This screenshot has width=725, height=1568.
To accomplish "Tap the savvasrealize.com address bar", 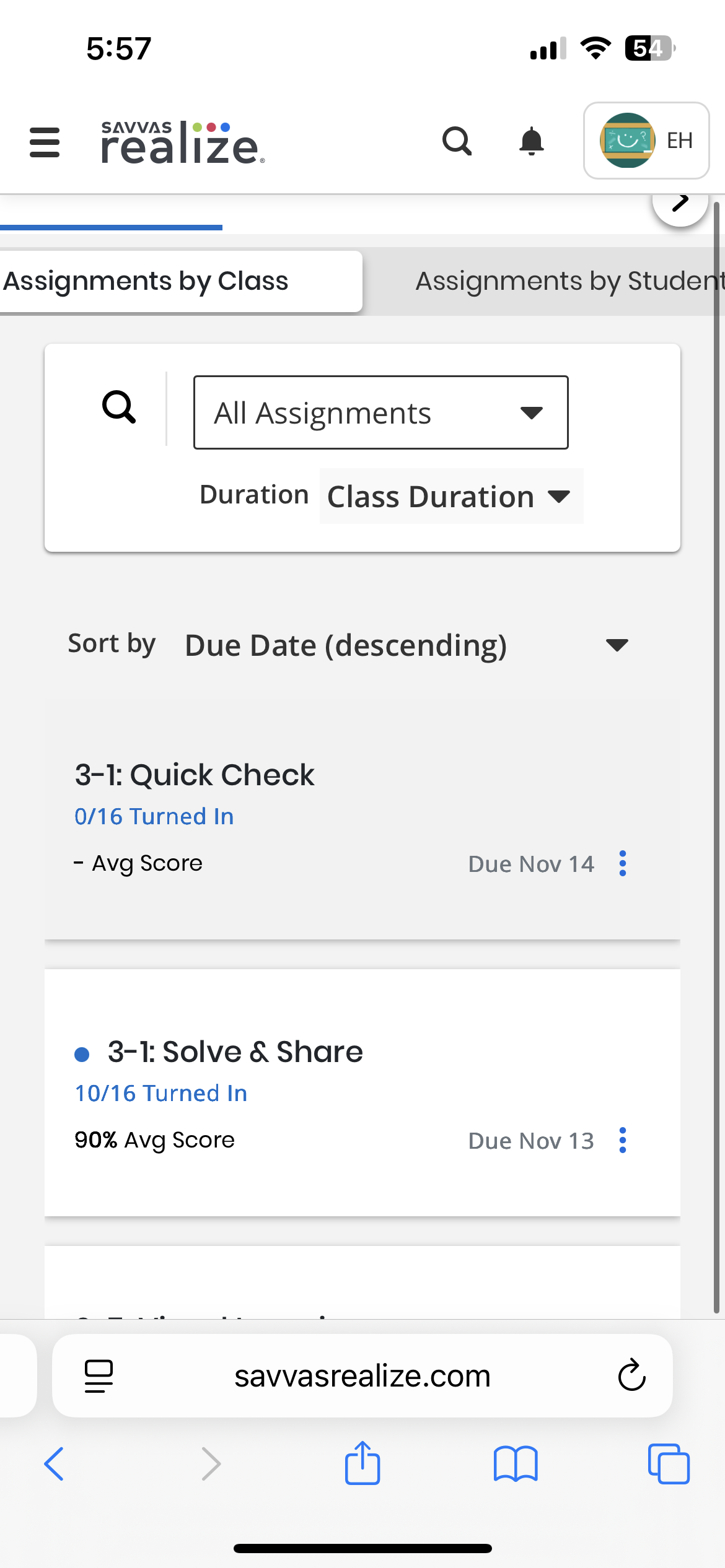I will pos(362,1375).
